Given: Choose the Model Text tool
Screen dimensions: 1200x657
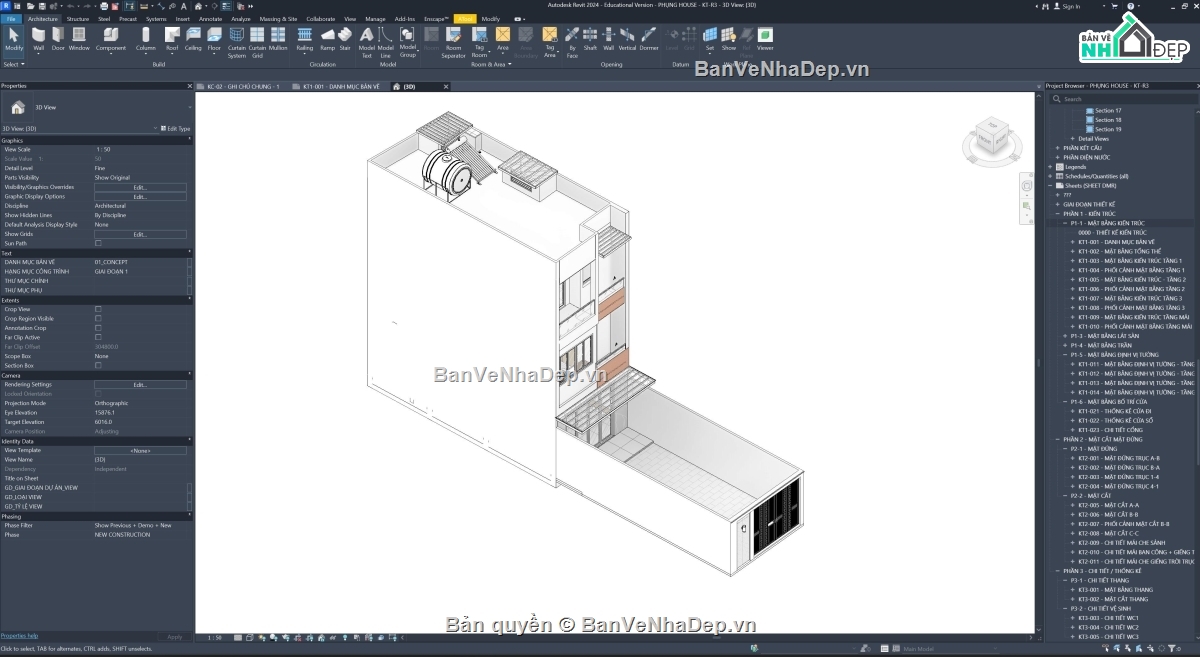Looking at the screenshot, I should (x=367, y=42).
